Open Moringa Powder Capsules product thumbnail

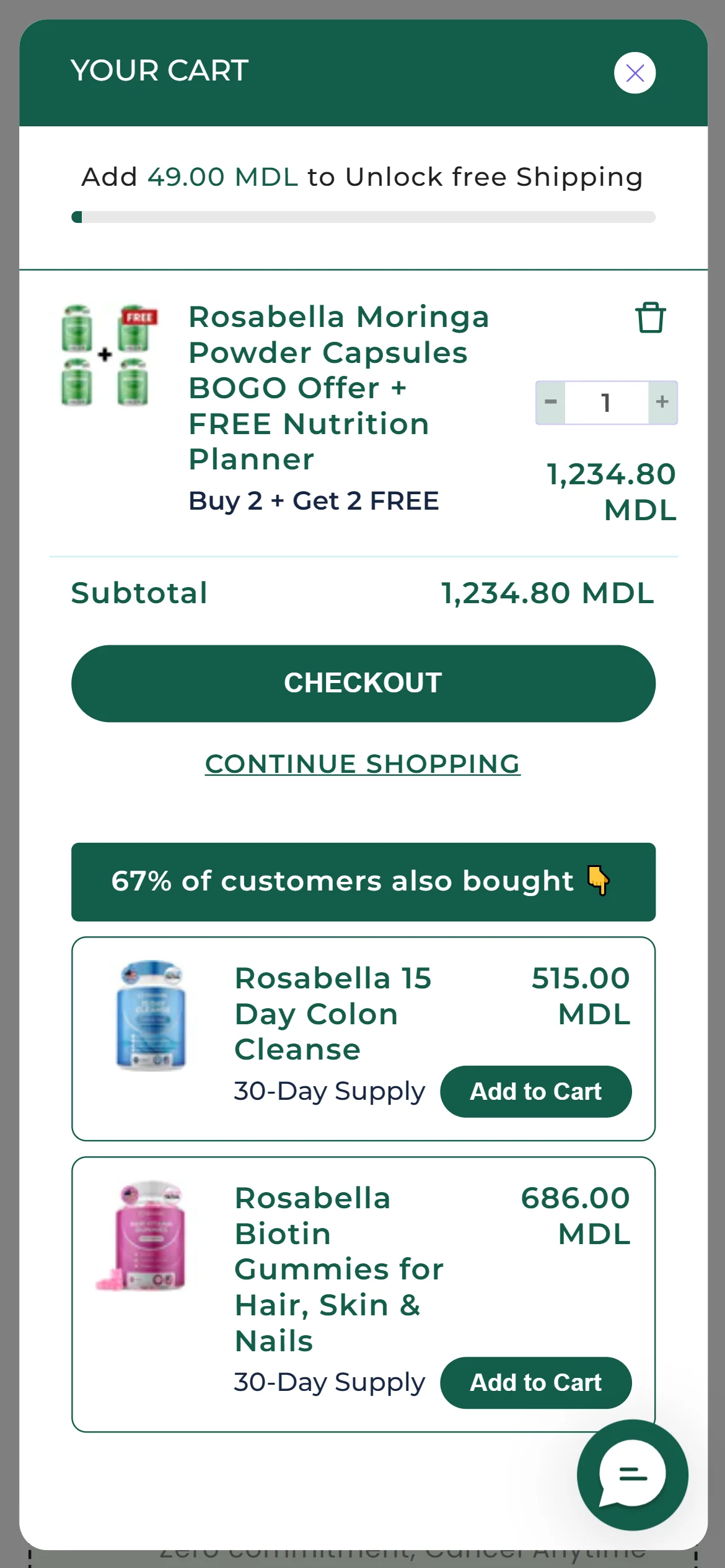(107, 355)
